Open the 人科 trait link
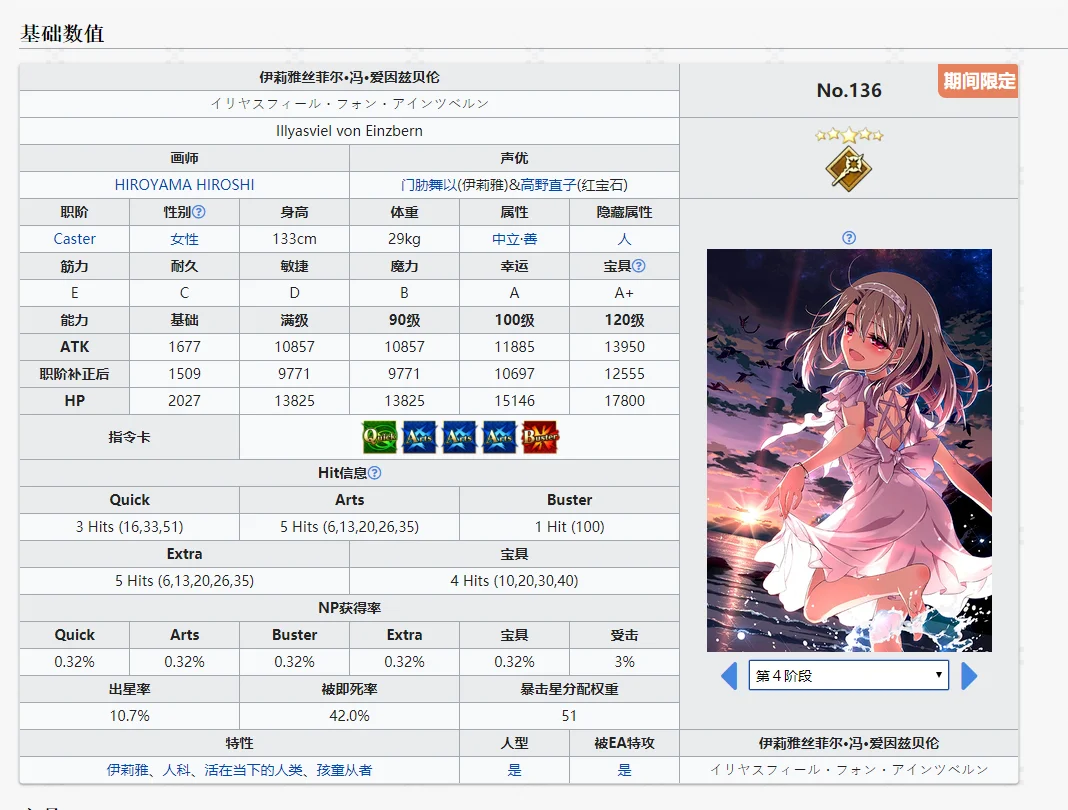This screenshot has width=1068, height=810. coord(176,770)
